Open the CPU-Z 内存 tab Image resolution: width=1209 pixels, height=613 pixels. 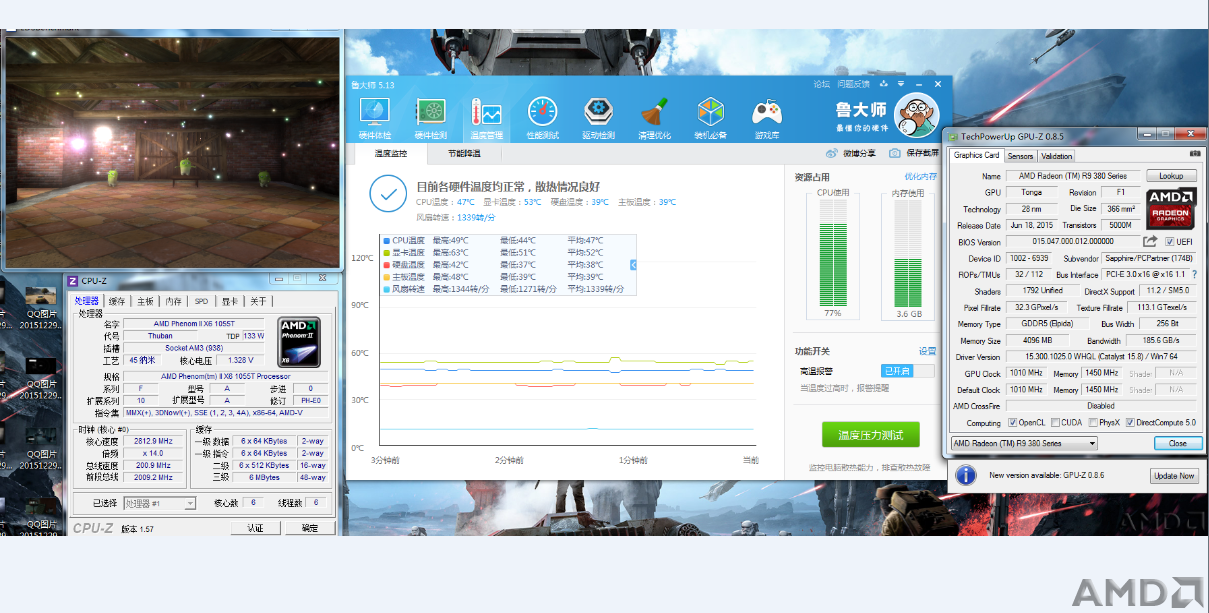coord(174,301)
